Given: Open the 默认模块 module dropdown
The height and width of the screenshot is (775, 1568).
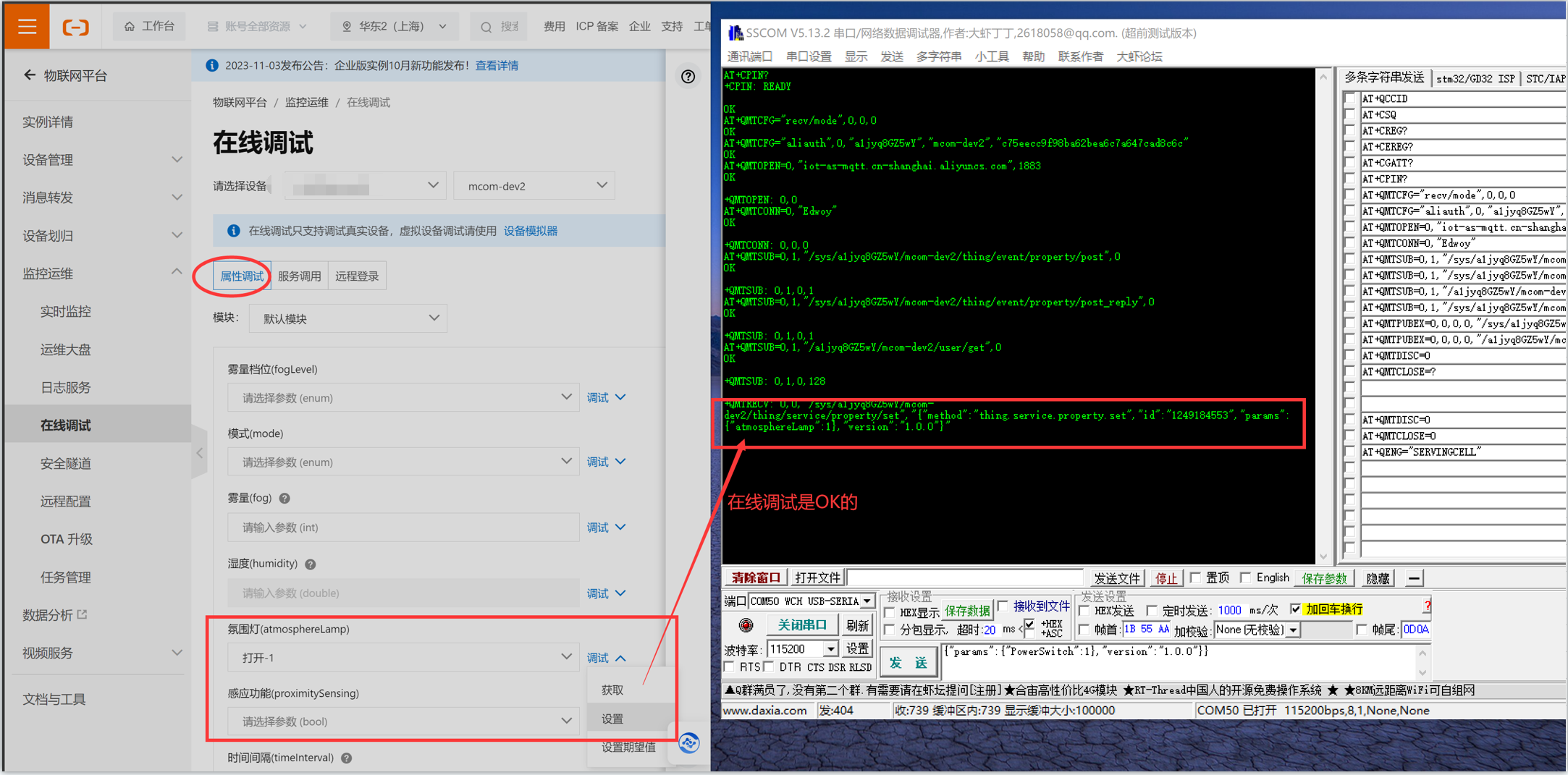Looking at the screenshot, I should (348, 318).
